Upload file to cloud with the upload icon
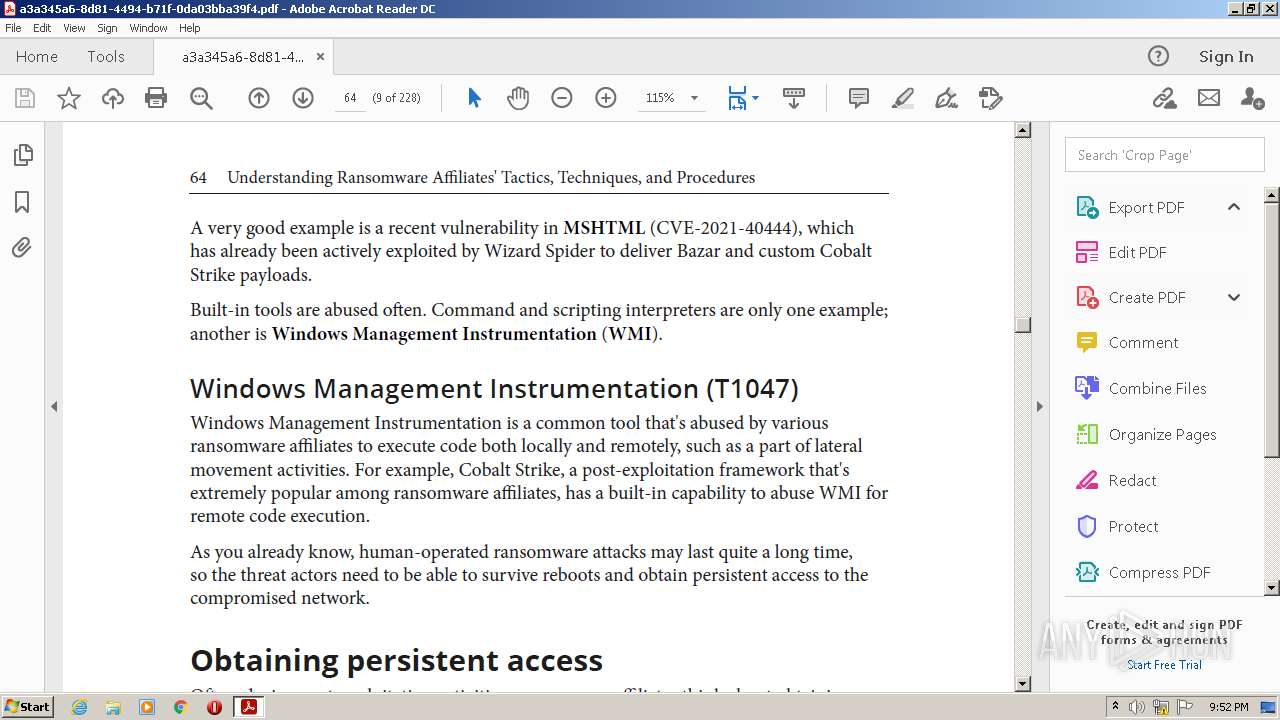This screenshot has width=1280, height=720. pos(113,98)
